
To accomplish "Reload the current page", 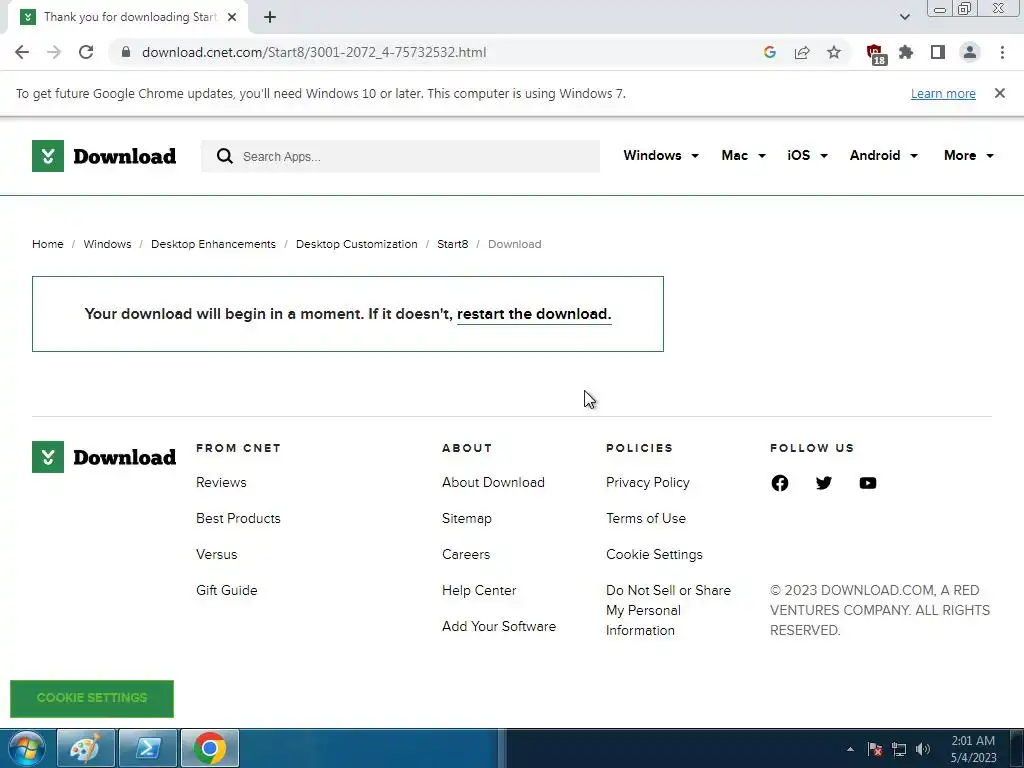I will click(86, 52).
